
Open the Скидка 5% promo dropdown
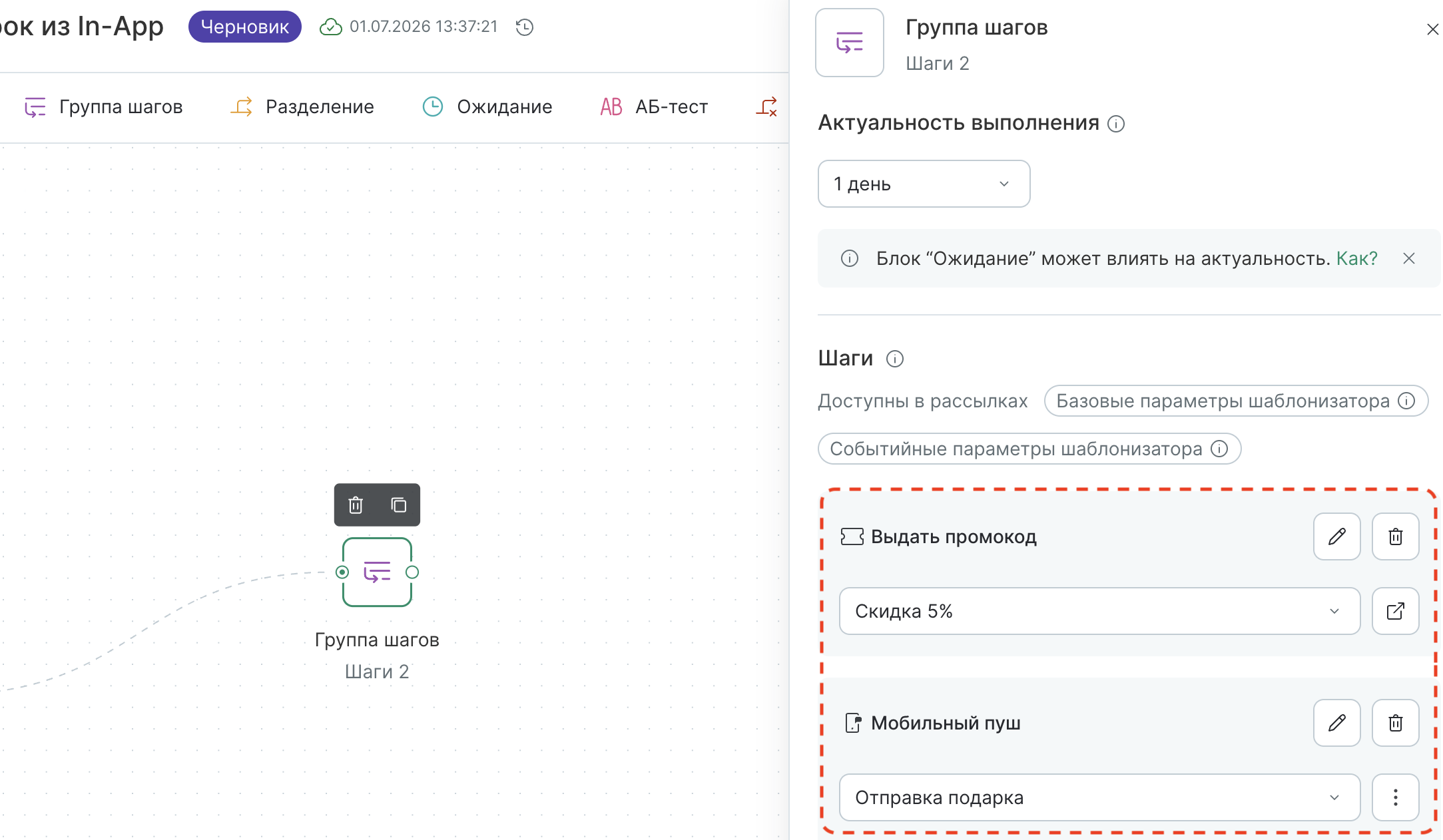pos(1099,611)
